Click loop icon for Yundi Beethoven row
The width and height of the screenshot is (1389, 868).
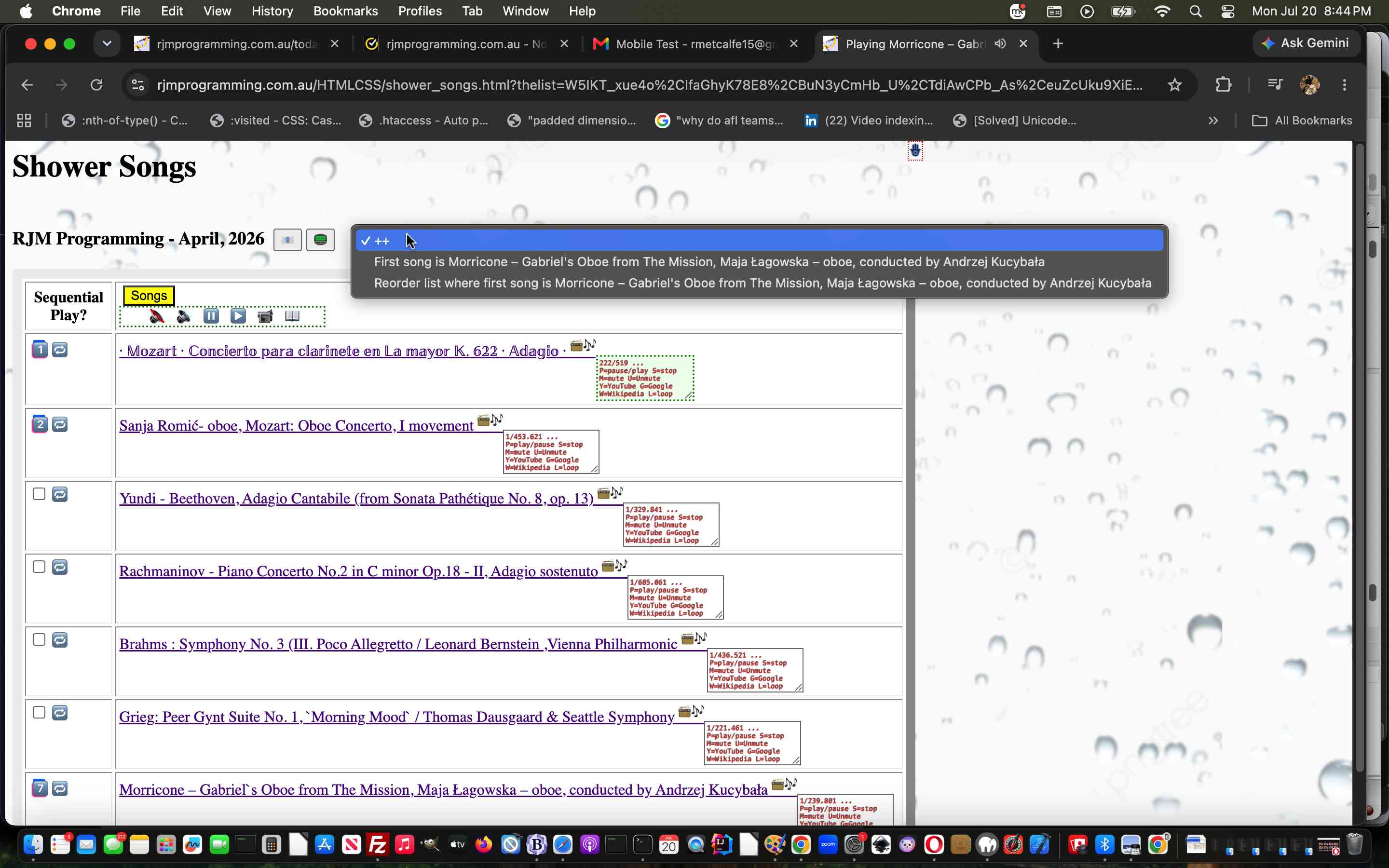tap(60, 494)
